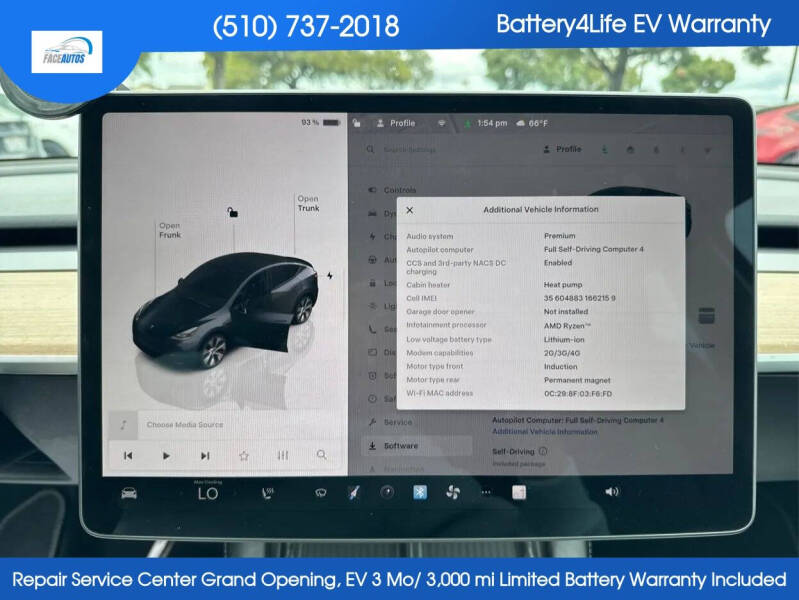The image size is (799, 600).
Task: Close the Additional Vehicle Information popup
Action: pyautogui.click(x=410, y=210)
